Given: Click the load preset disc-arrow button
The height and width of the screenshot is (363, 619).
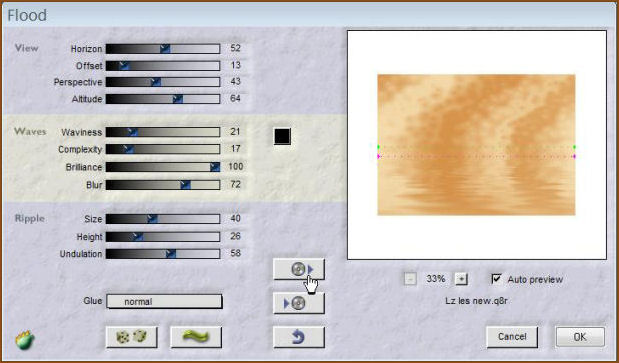Looking at the screenshot, I should tap(299, 269).
